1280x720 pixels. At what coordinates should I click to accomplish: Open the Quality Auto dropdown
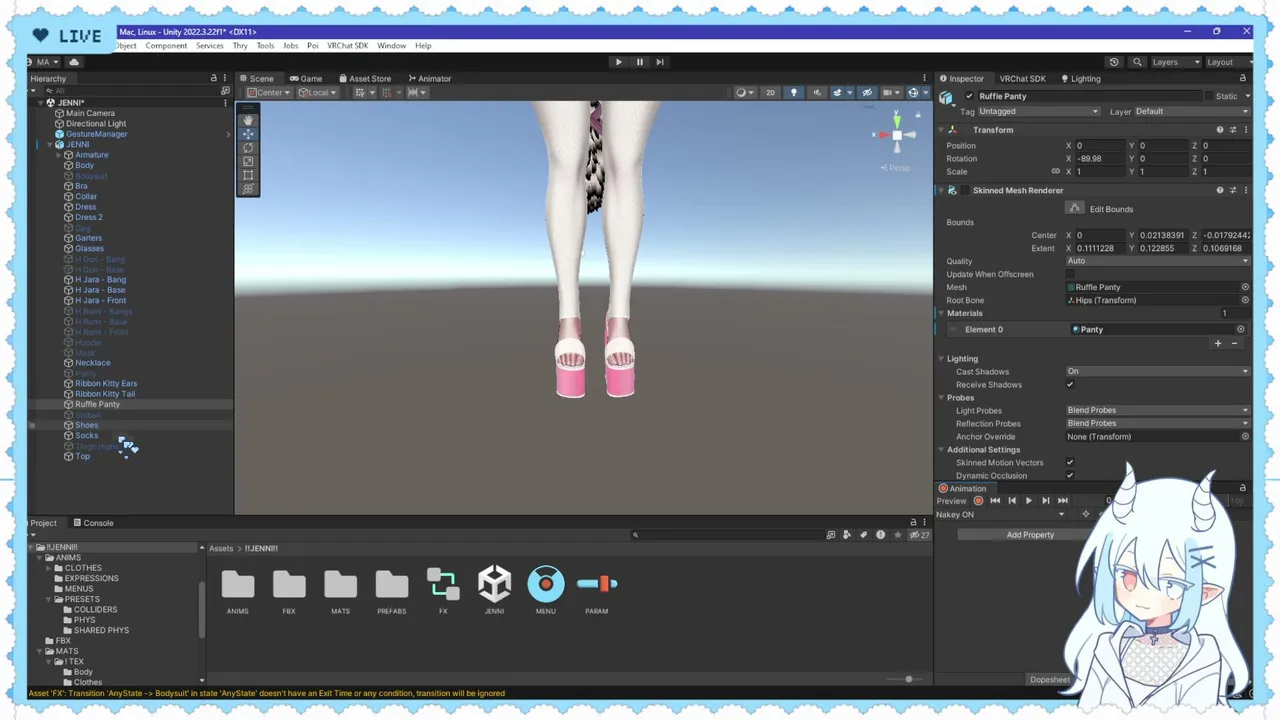click(x=1158, y=261)
